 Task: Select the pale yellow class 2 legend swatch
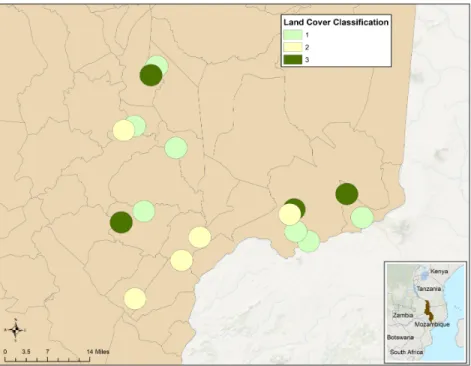pos(293,47)
